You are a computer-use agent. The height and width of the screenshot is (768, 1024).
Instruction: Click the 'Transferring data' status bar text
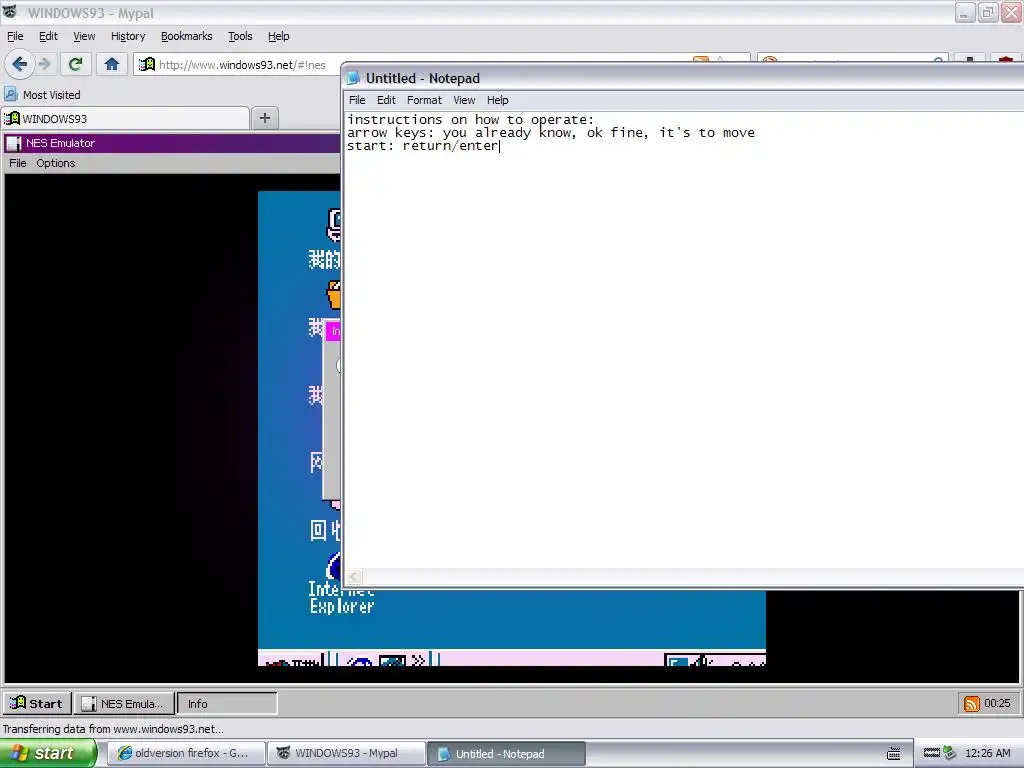click(113, 729)
